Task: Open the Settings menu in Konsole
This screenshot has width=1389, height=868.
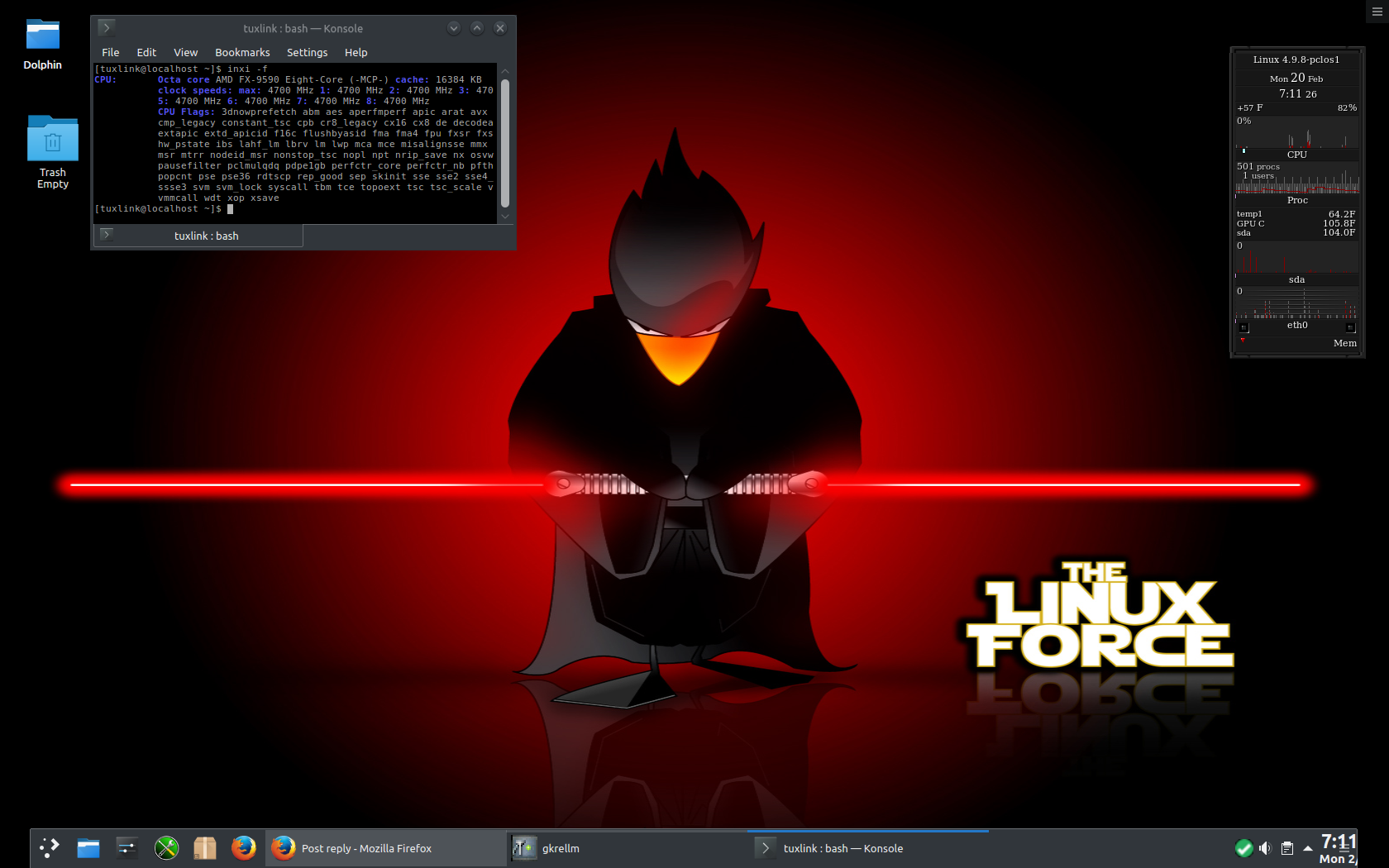Action: tap(307, 52)
